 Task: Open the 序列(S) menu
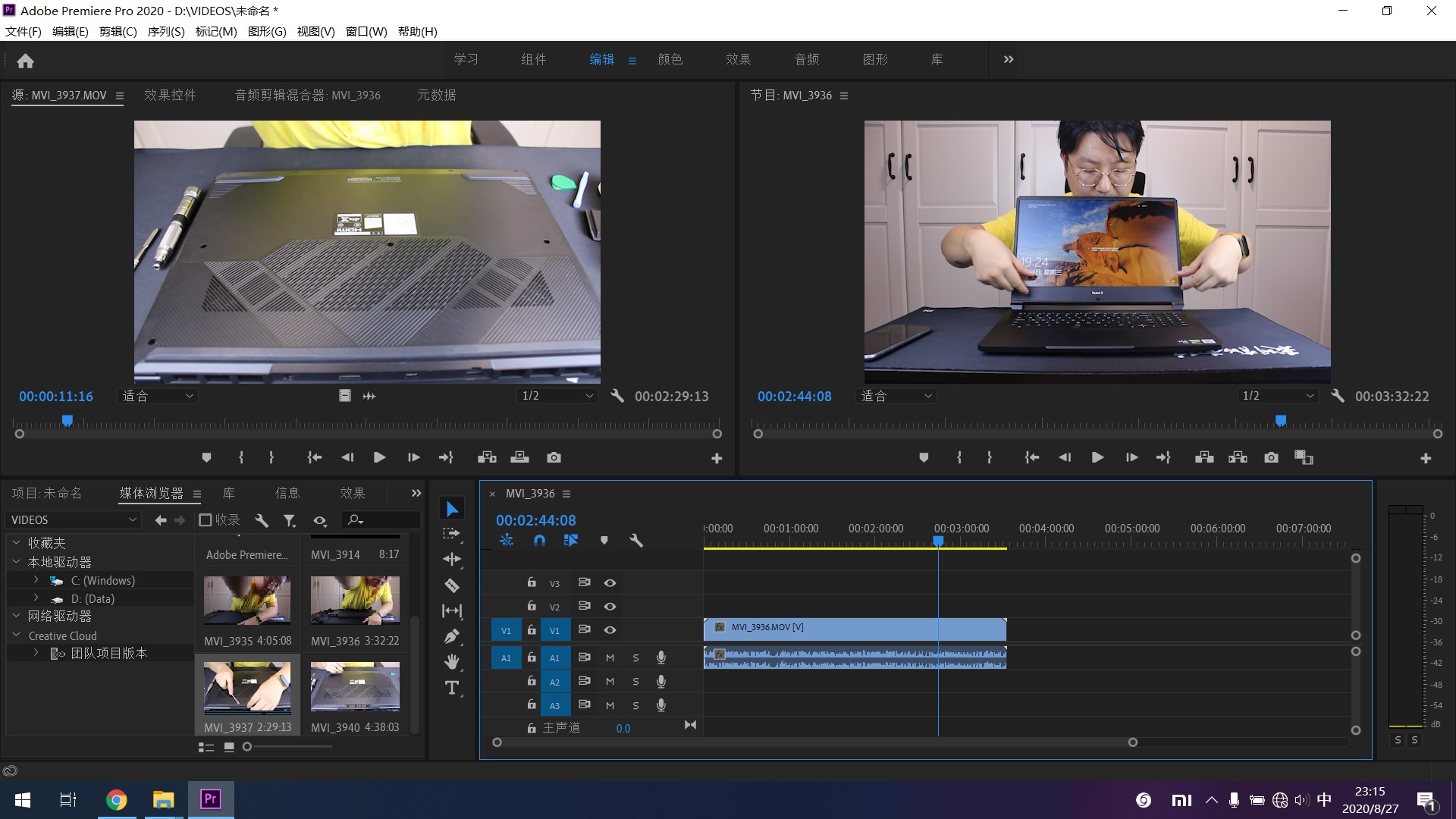pos(165,31)
